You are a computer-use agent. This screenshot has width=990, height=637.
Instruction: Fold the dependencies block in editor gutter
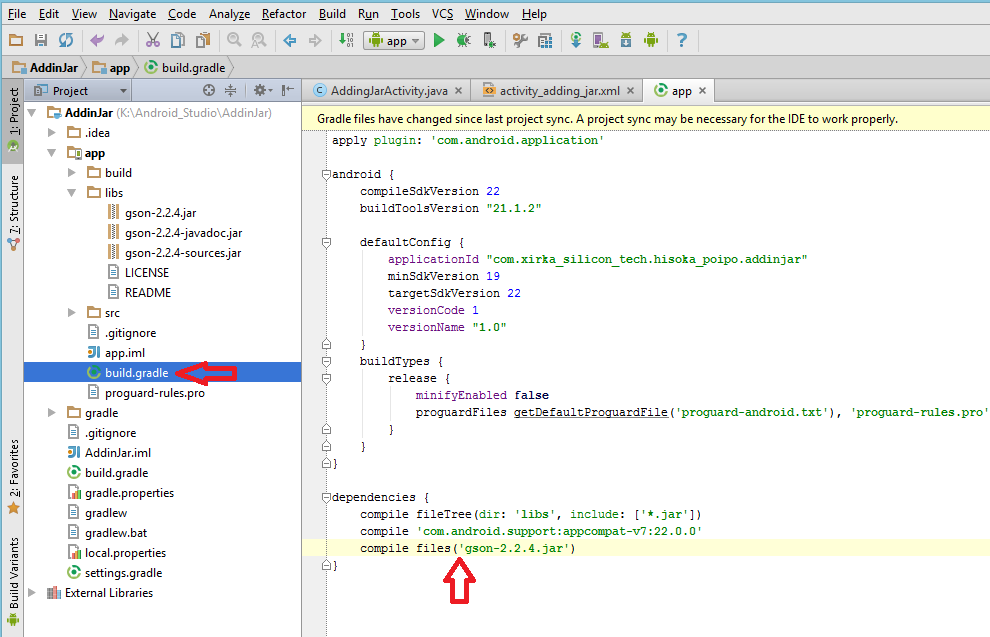tap(326, 497)
